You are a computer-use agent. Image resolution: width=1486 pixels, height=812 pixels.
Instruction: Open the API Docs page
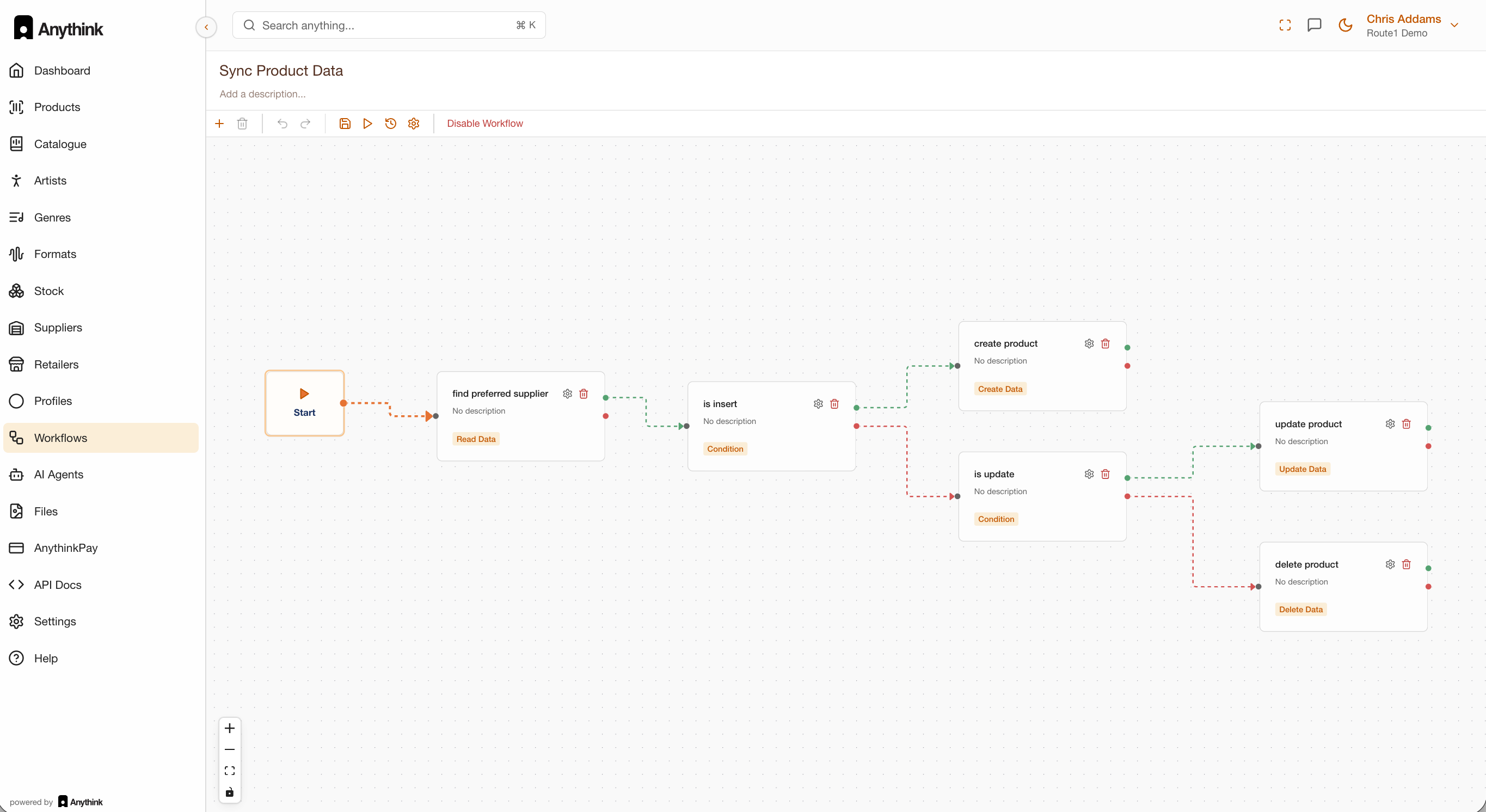[57, 584]
